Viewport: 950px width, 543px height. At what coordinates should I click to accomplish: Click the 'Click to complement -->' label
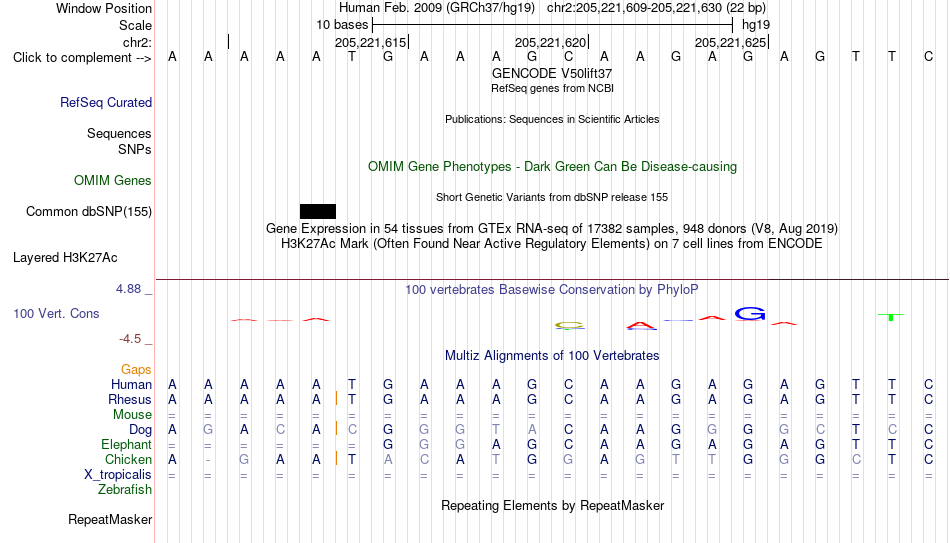click(x=82, y=58)
